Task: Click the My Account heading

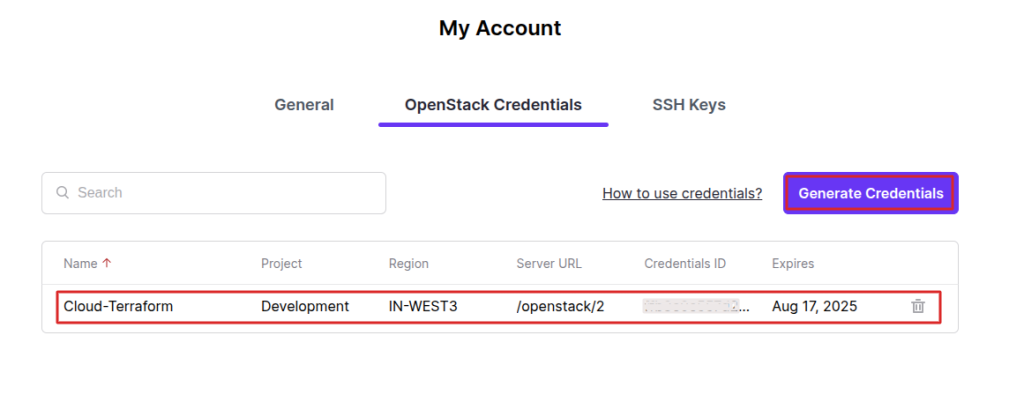Action: [x=500, y=28]
